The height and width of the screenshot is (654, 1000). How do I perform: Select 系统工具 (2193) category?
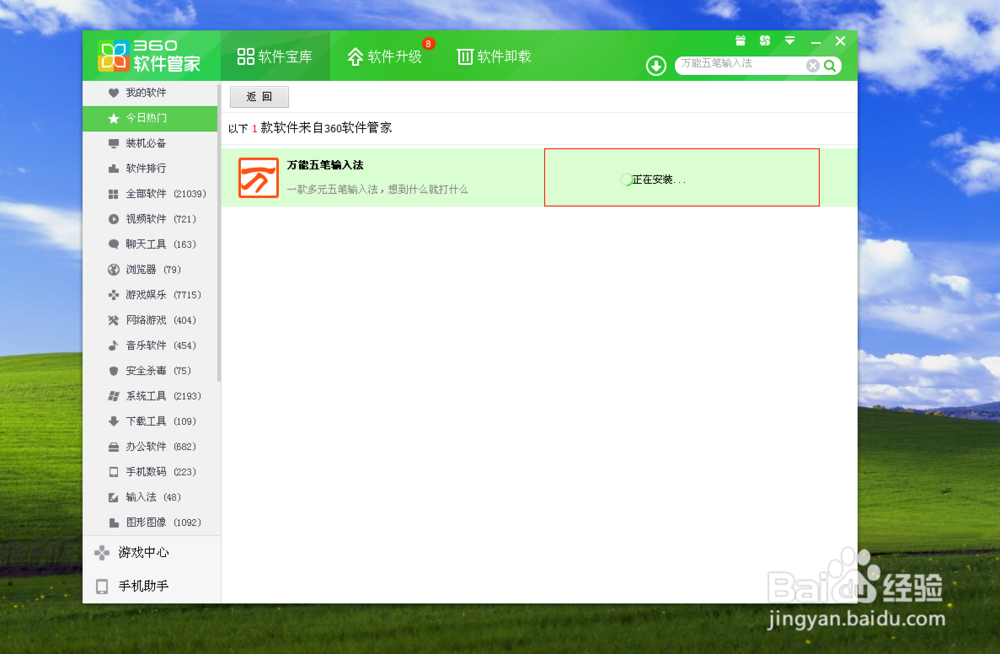[150, 396]
